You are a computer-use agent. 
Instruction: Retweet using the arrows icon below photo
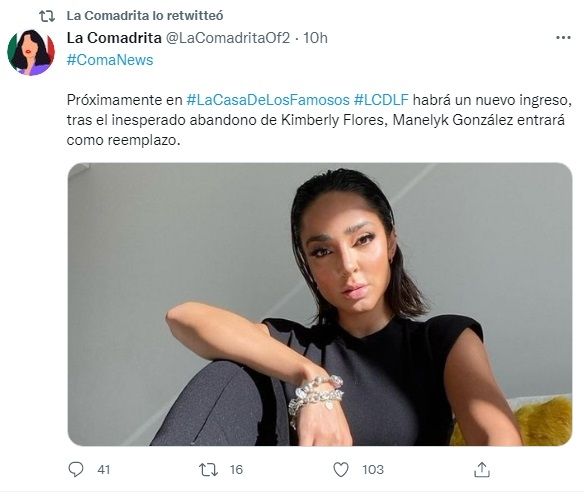click(208, 469)
